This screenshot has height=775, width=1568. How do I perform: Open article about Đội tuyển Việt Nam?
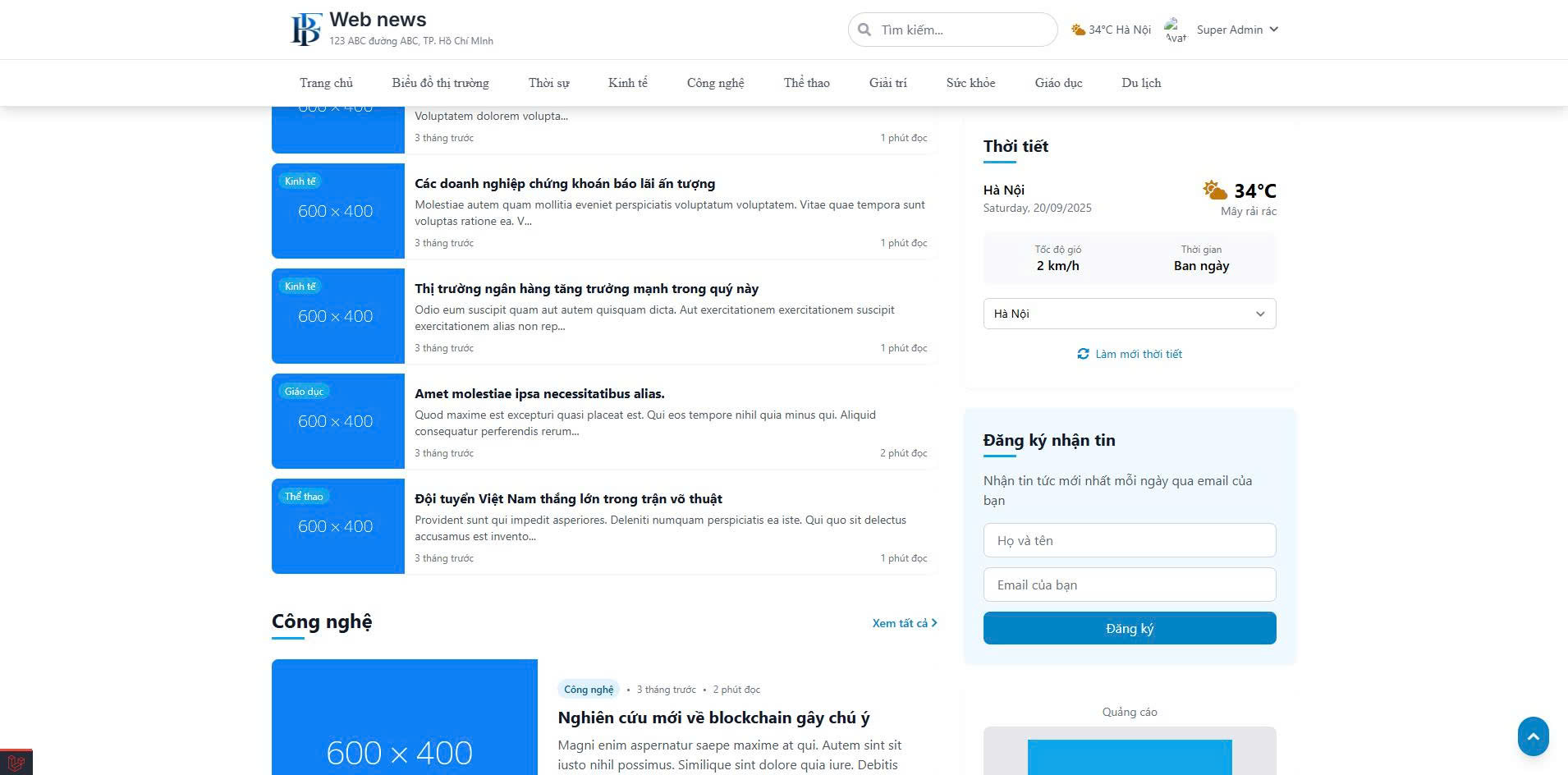tap(568, 499)
